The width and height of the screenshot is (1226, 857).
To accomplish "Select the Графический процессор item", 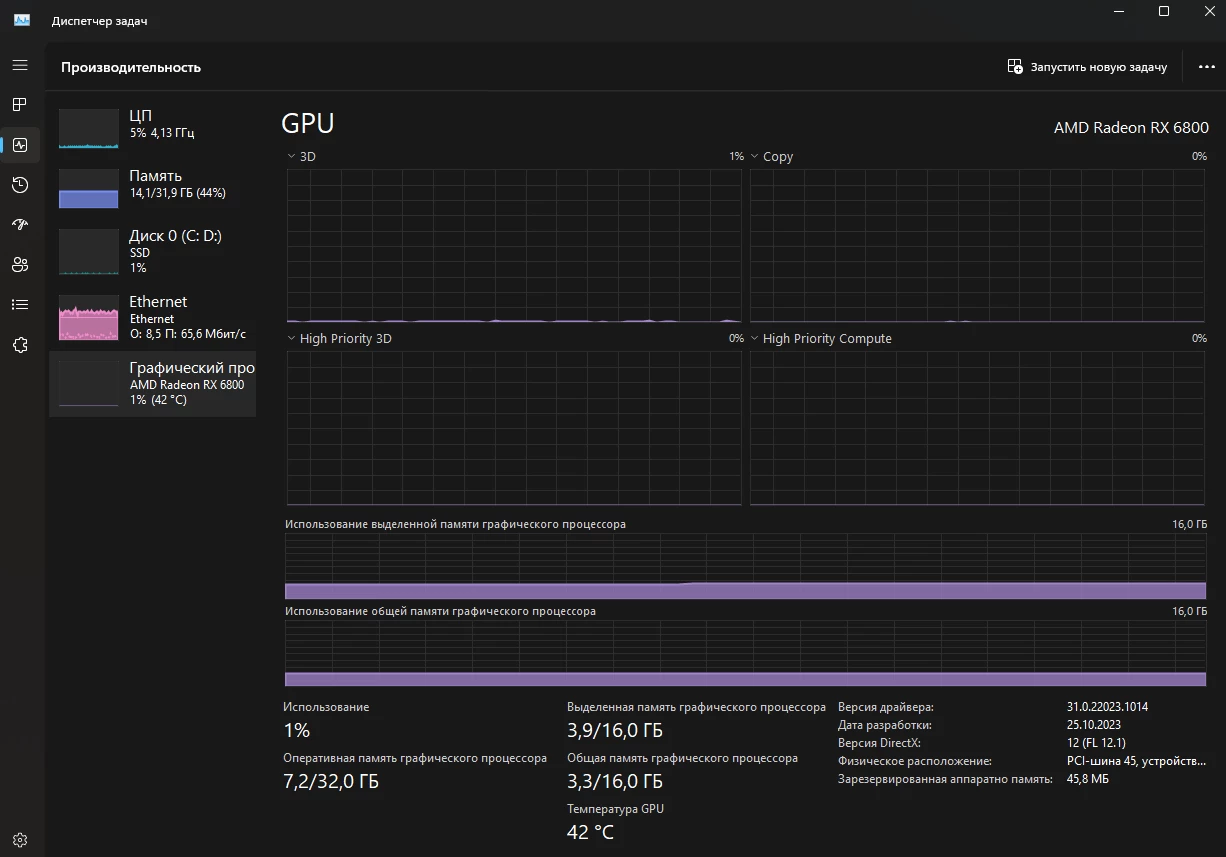I will click(x=152, y=383).
